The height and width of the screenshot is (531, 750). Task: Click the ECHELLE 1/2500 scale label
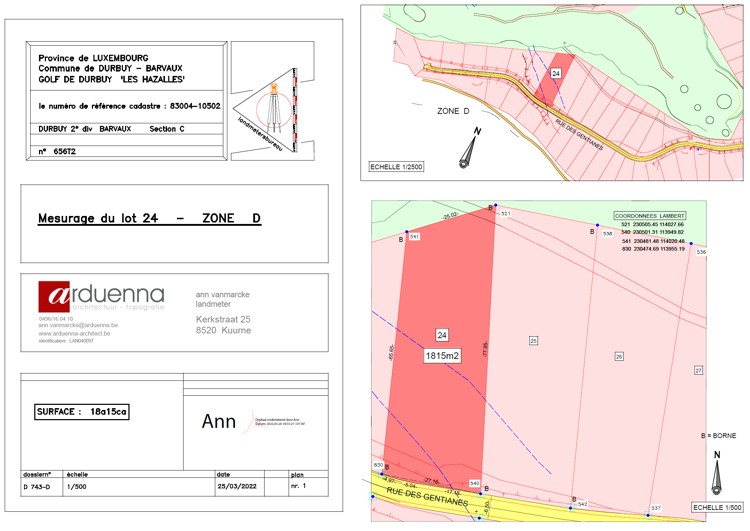click(396, 167)
